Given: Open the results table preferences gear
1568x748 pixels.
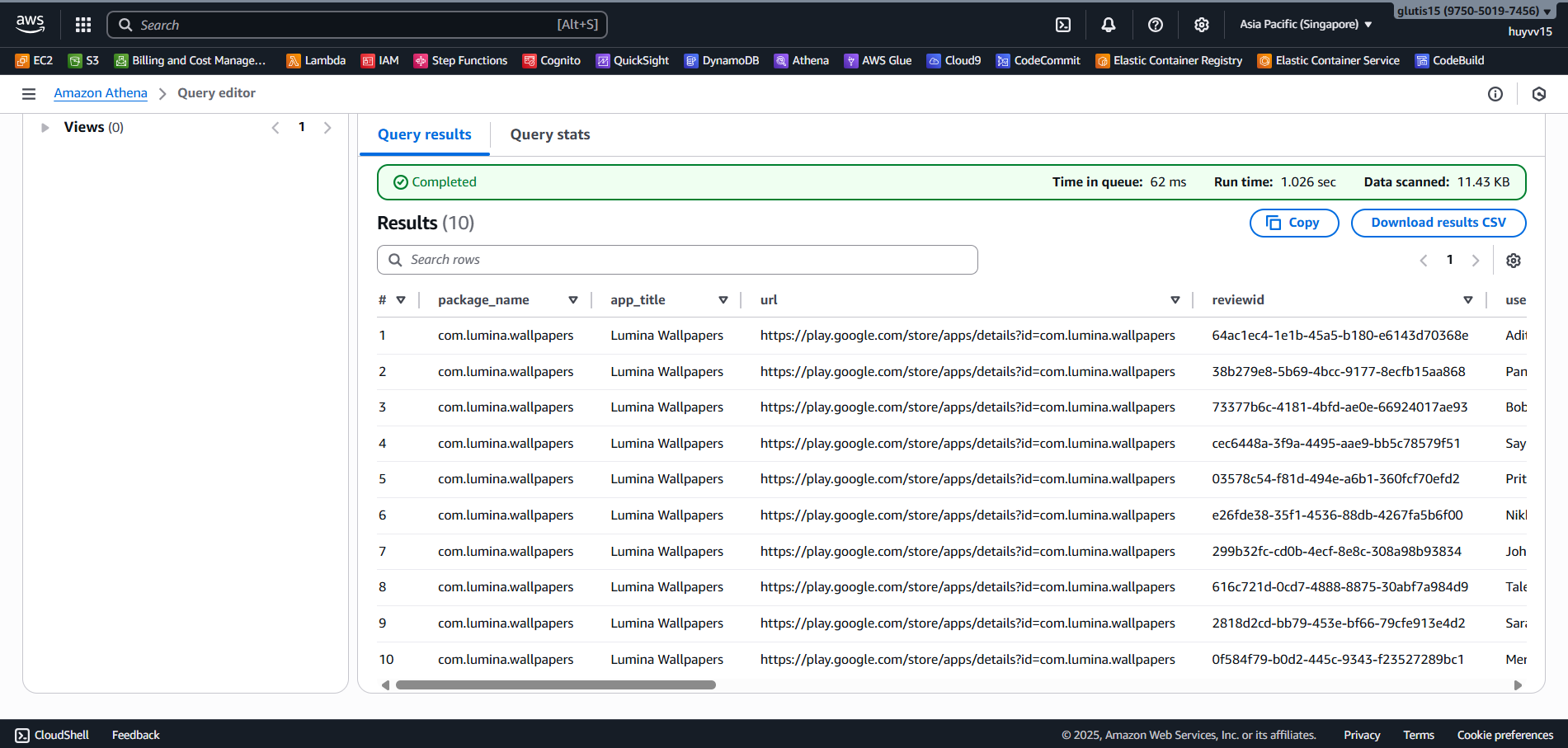Looking at the screenshot, I should tap(1513, 261).
